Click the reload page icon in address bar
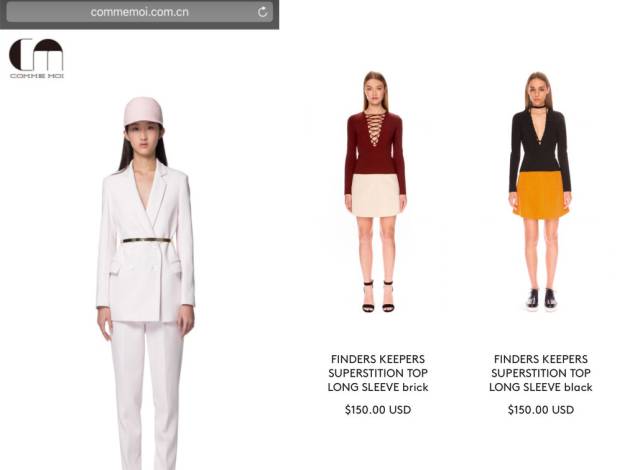Image resolution: width=640 pixels, height=470 pixels. point(262,12)
